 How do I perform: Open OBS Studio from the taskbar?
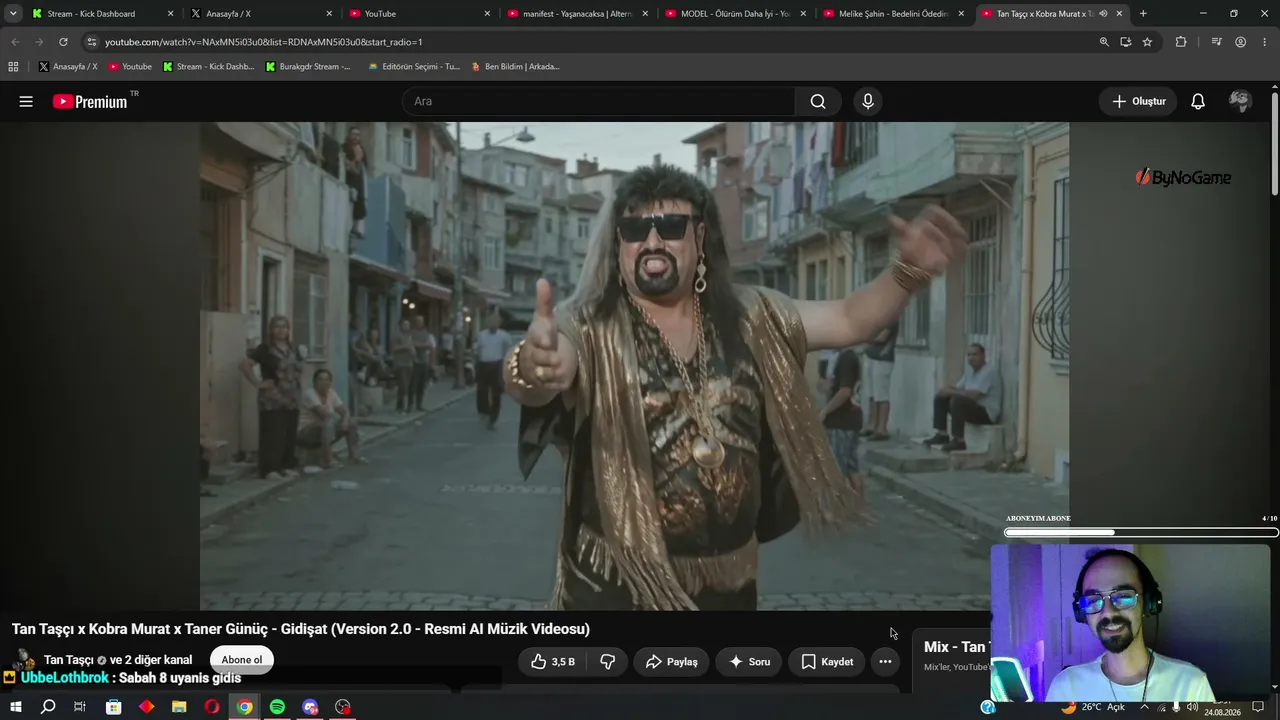tap(343, 707)
